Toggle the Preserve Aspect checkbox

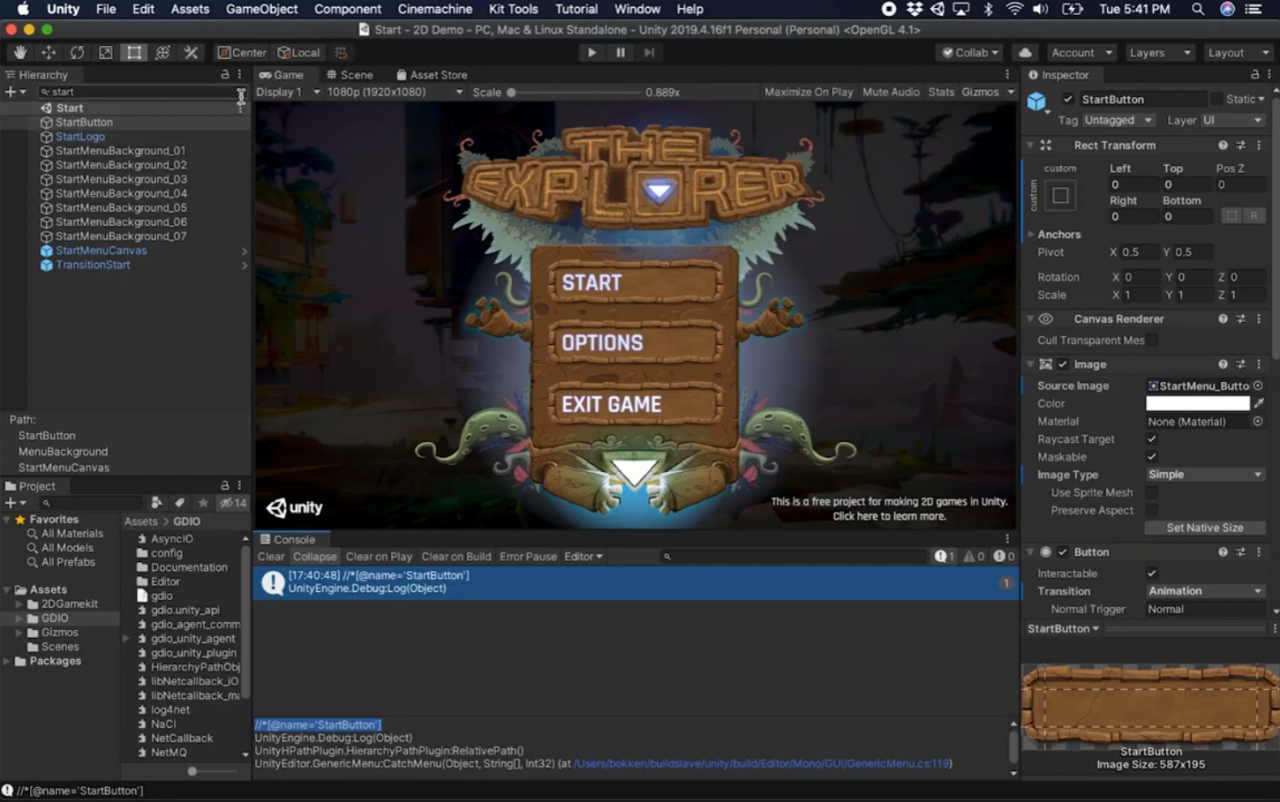point(1152,510)
